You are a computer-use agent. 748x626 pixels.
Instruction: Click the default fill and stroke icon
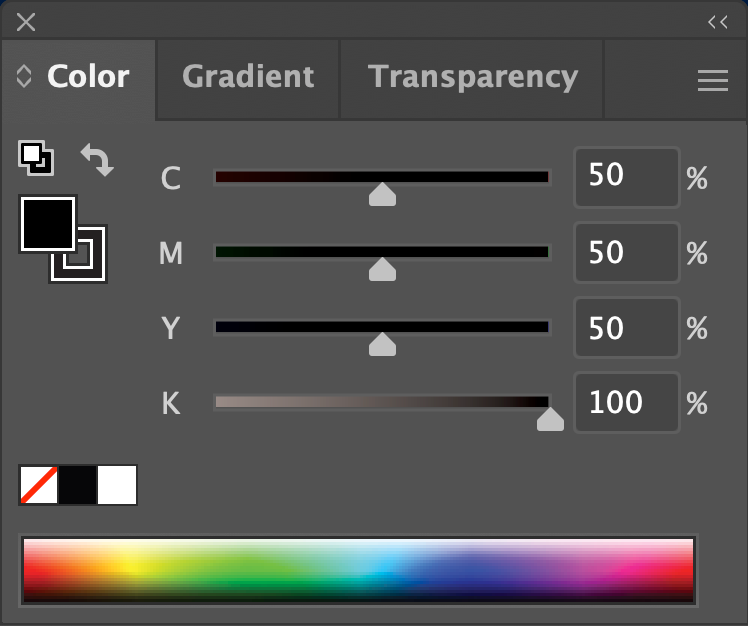tap(36, 158)
